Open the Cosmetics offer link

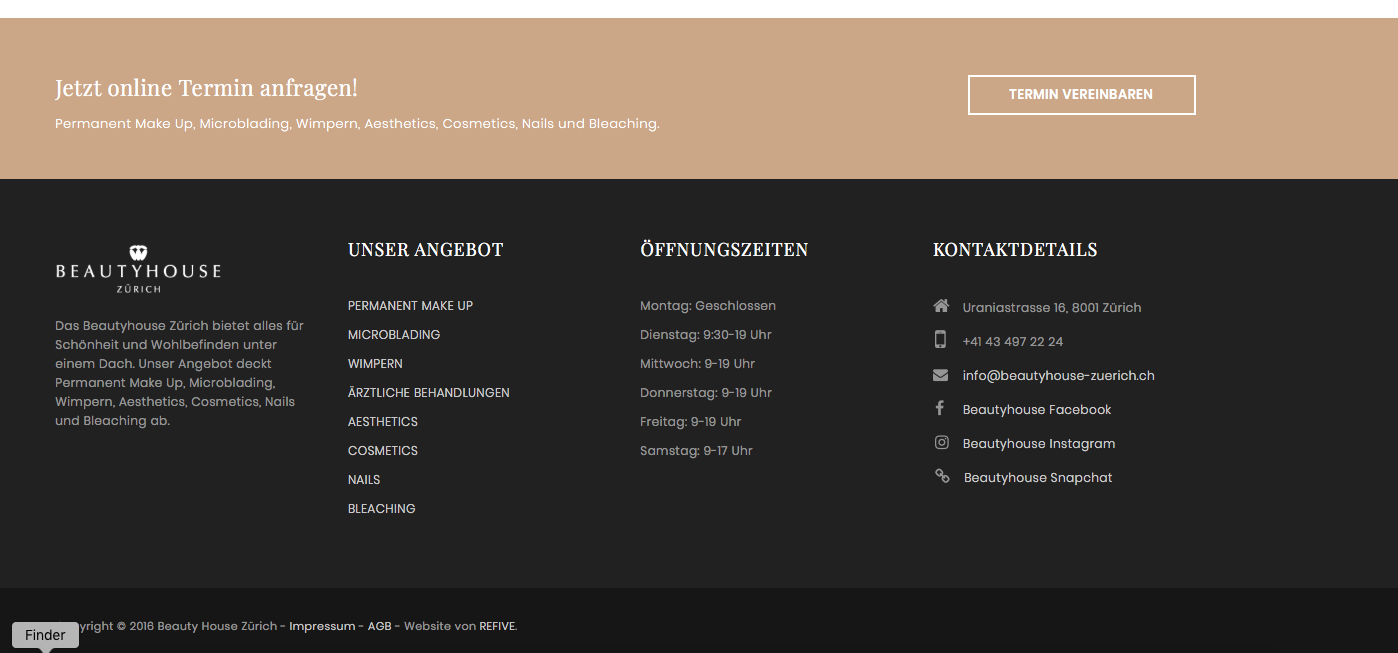(x=383, y=451)
